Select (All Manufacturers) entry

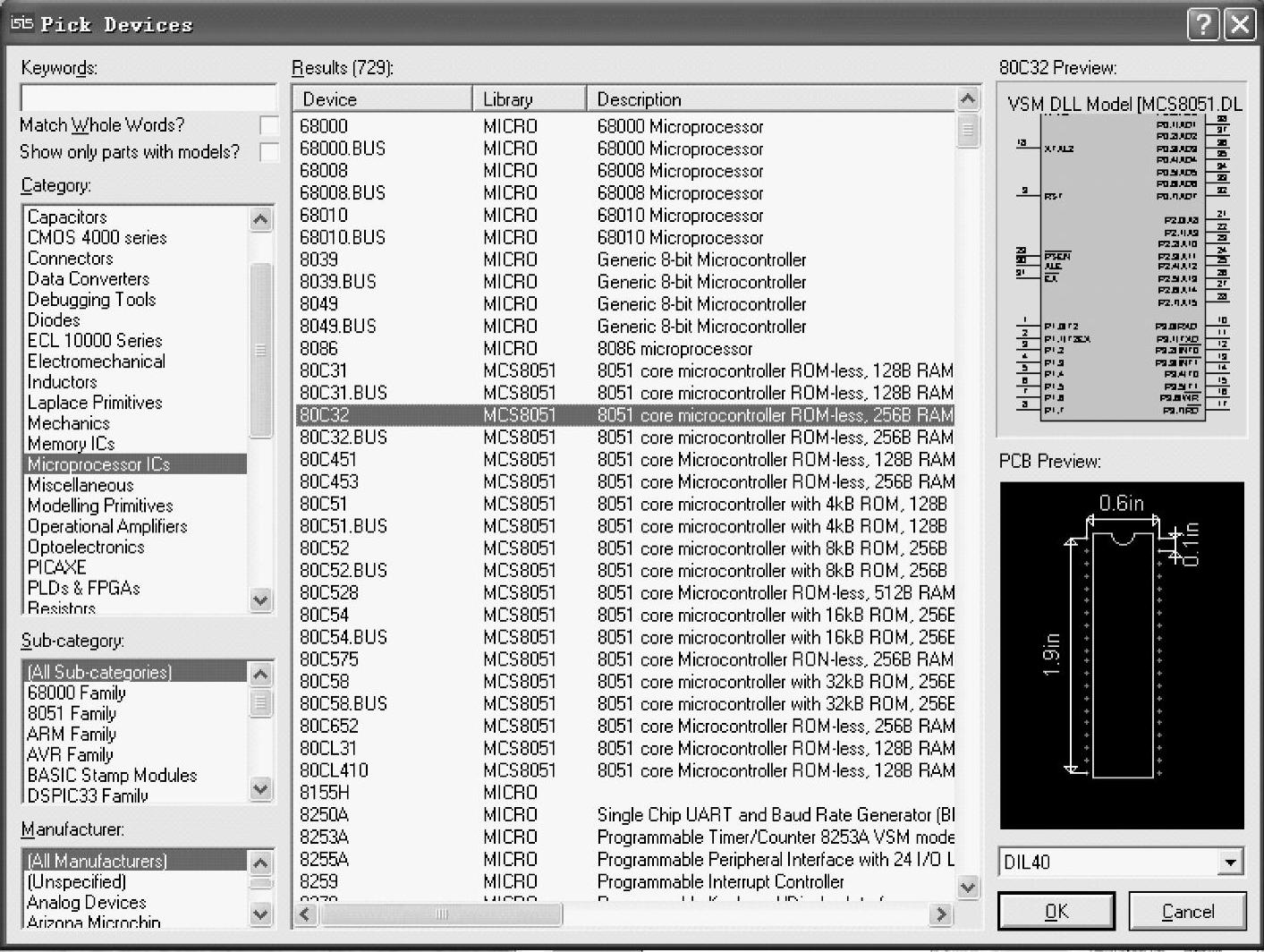(x=135, y=860)
